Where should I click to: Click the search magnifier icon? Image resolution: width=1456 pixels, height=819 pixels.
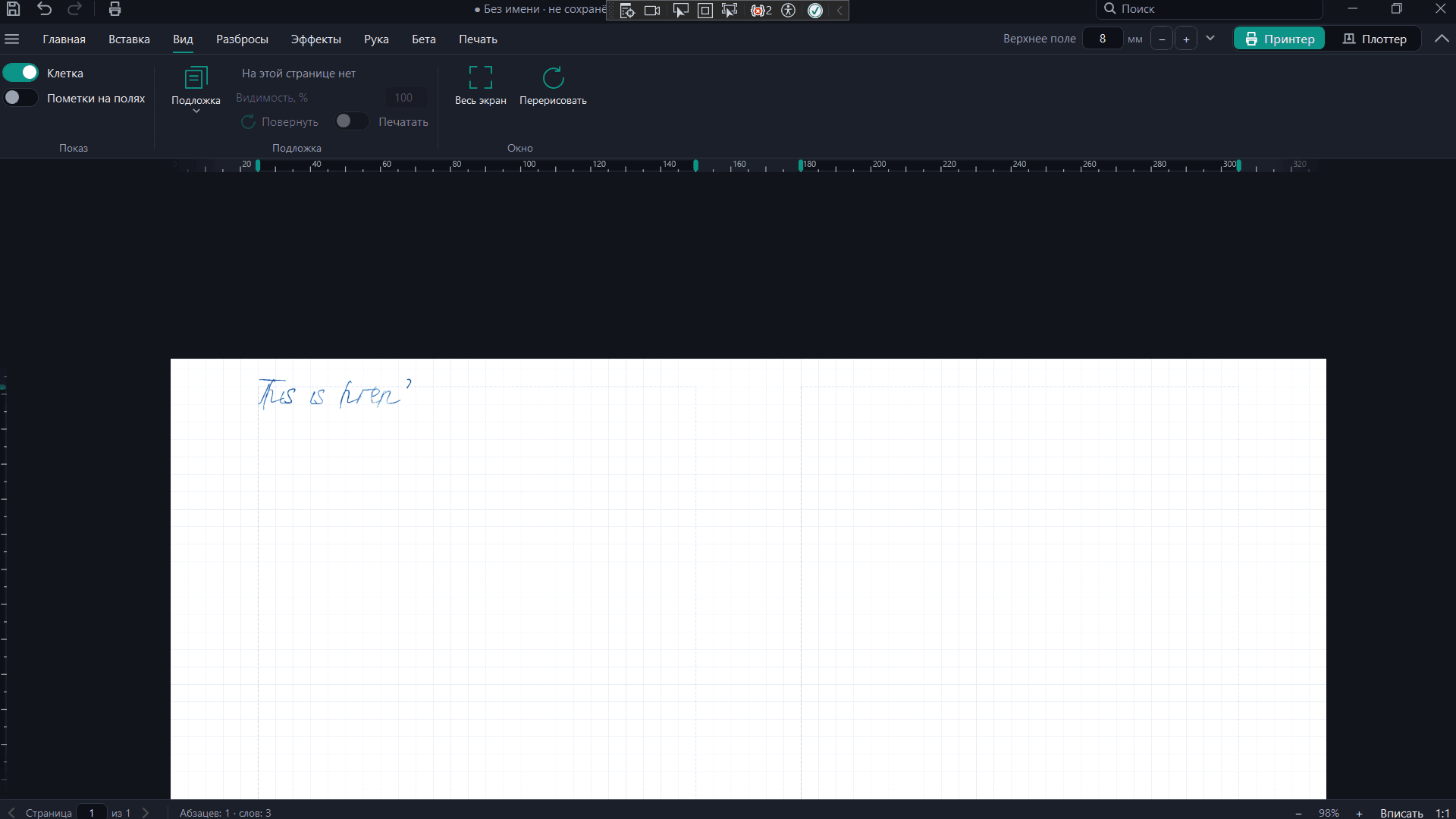coord(1109,8)
